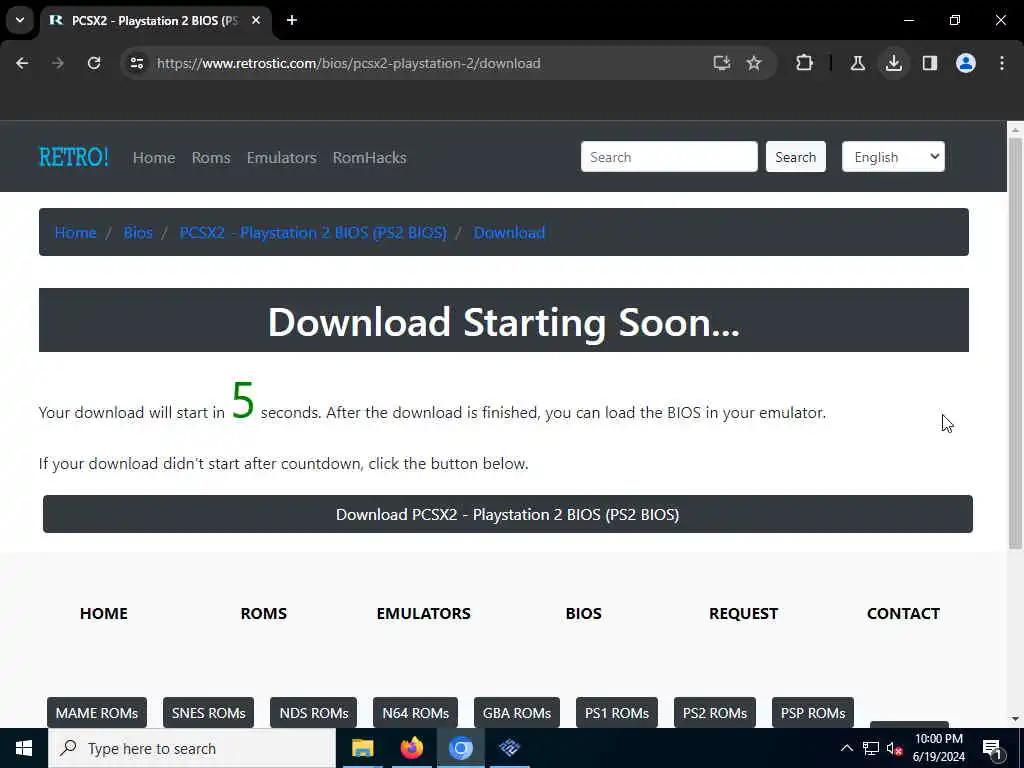The width and height of the screenshot is (1024, 768).
Task: Open site information icon in address bar
Action: [x=137, y=63]
